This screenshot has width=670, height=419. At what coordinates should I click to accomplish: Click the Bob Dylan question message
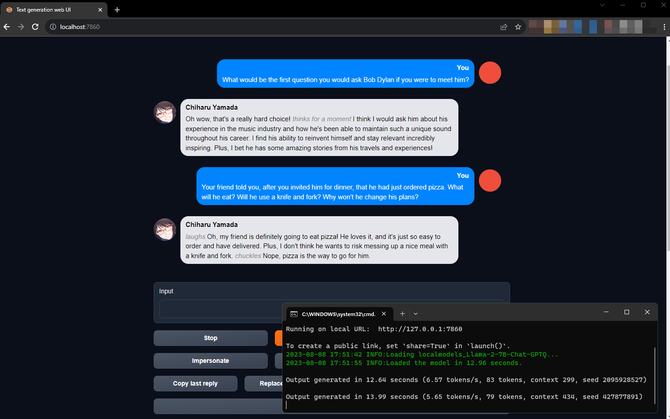coord(346,73)
